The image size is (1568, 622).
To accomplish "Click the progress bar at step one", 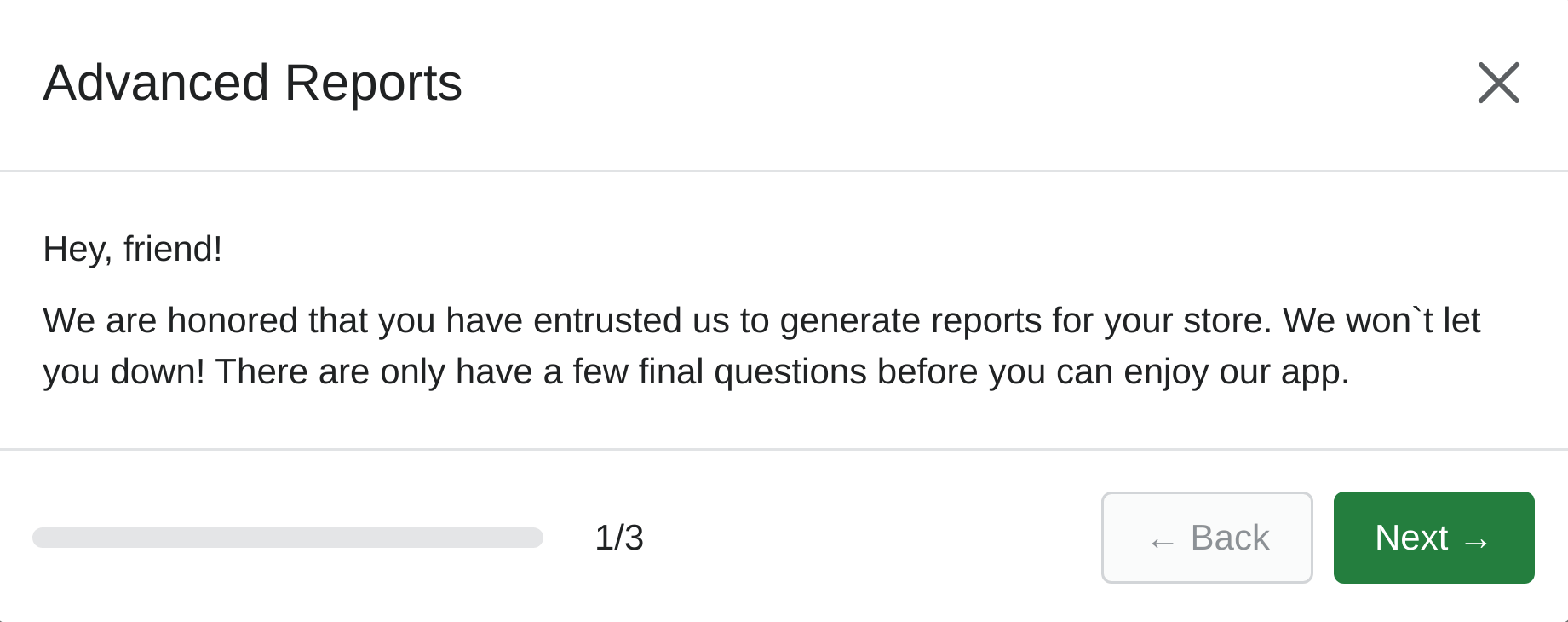I will (x=288, y=538).
